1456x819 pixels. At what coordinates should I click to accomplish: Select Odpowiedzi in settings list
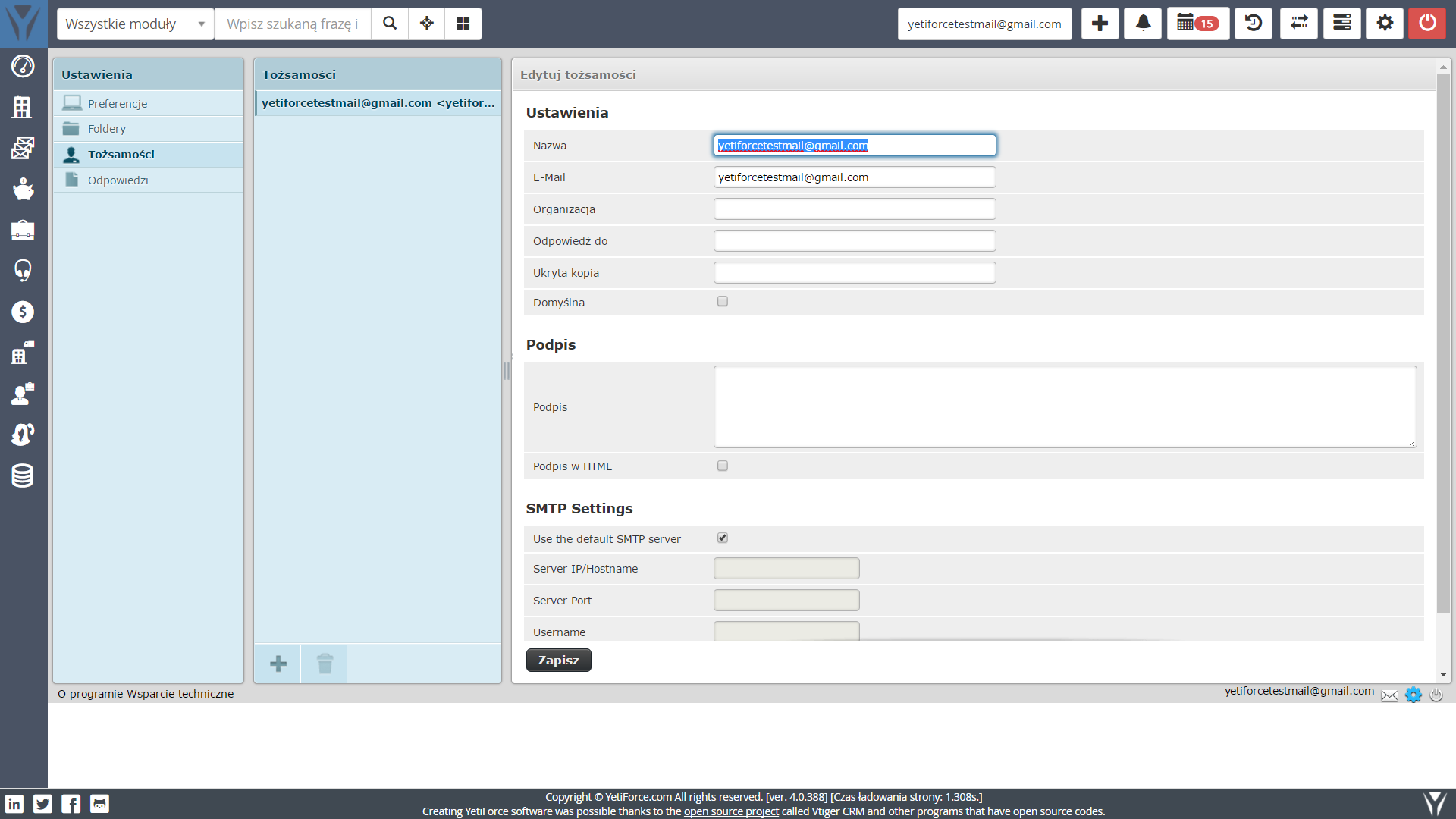click(149, 180)
